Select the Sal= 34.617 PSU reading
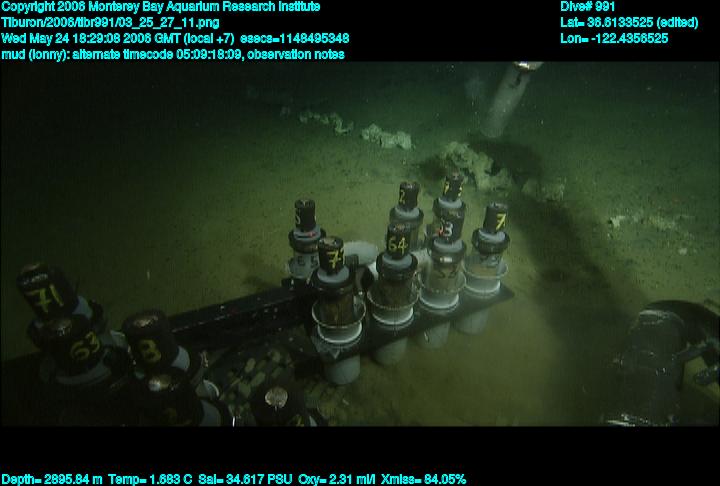The height and width of the screenshot is (486, 720). pos(245,479)
